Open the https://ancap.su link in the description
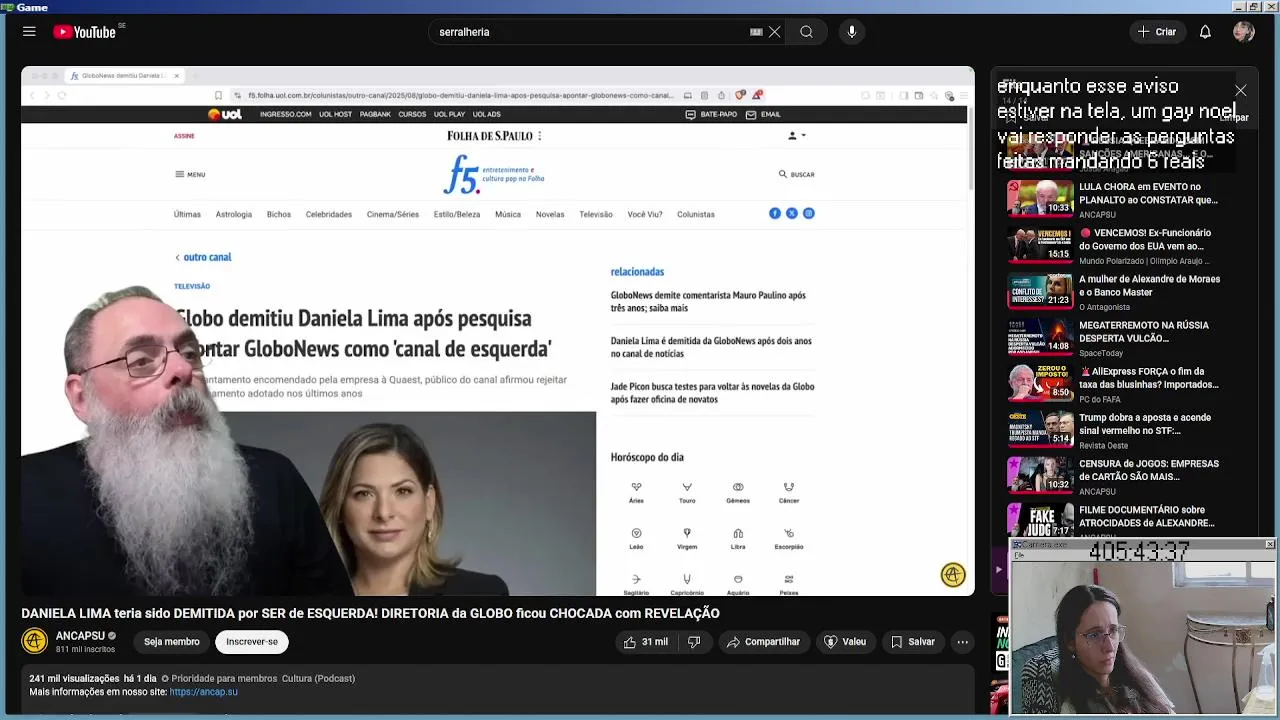 click(203, 692)
